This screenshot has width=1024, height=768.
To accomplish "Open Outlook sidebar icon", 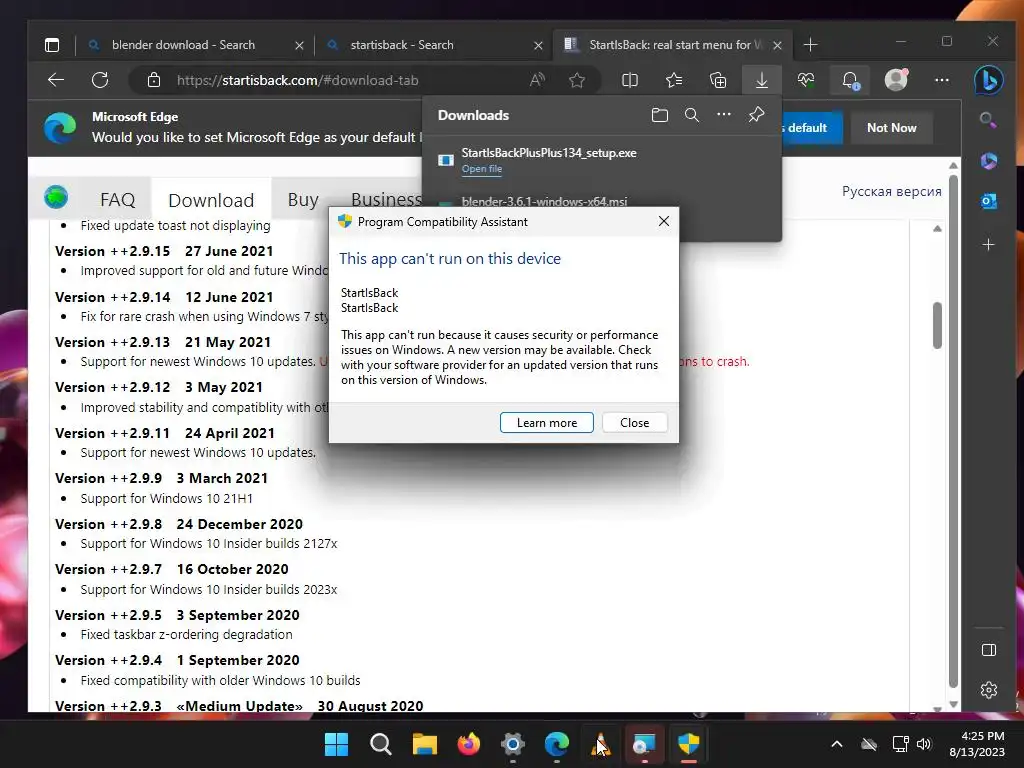I will pyautogui.click(x=989, y=202).
